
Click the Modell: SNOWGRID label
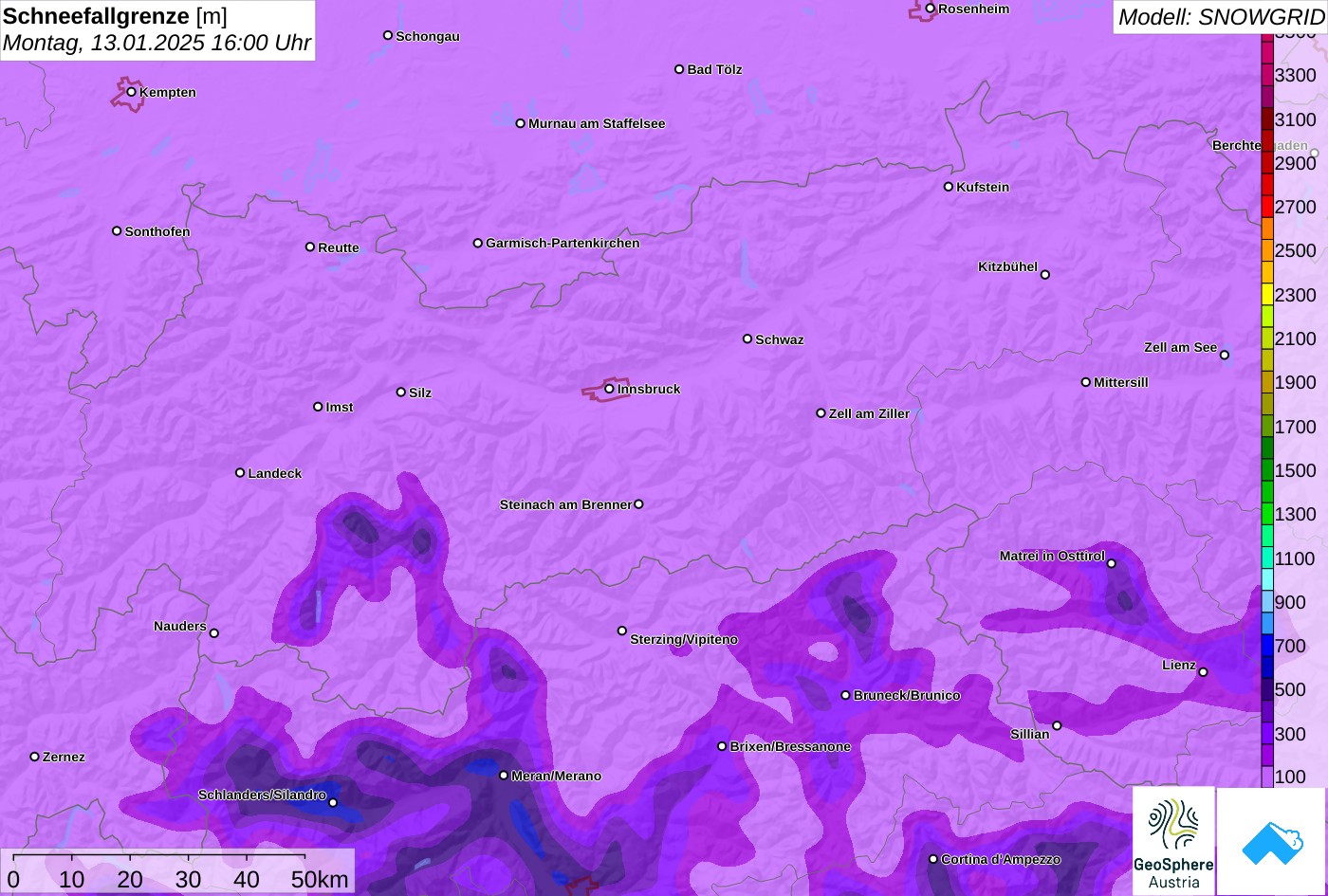click(x=1221, y=16)
